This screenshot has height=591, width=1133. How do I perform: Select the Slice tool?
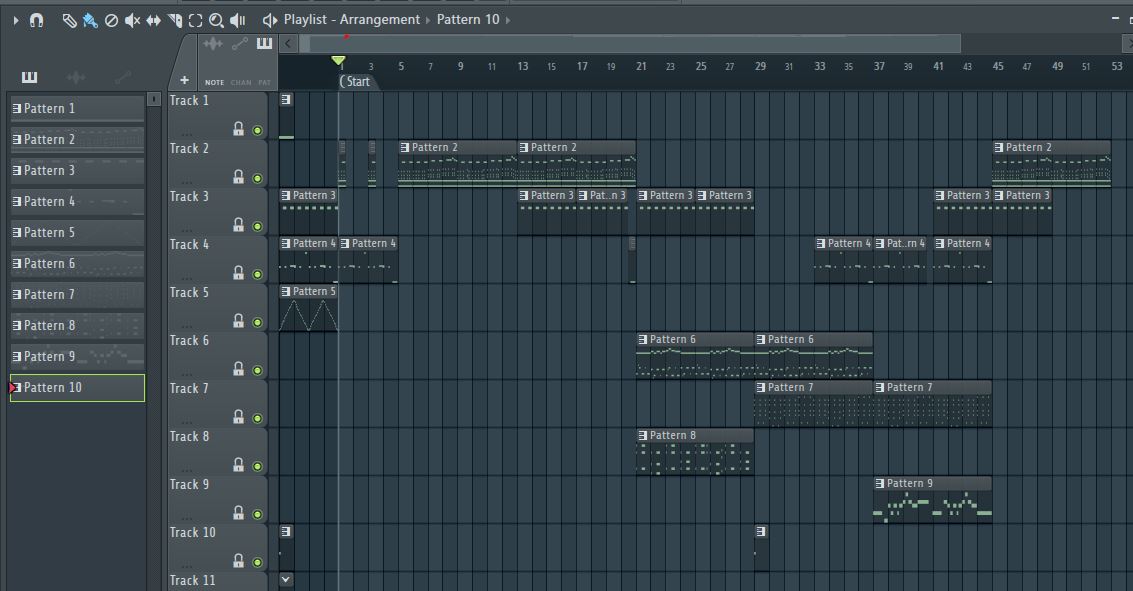pos(175,21)
